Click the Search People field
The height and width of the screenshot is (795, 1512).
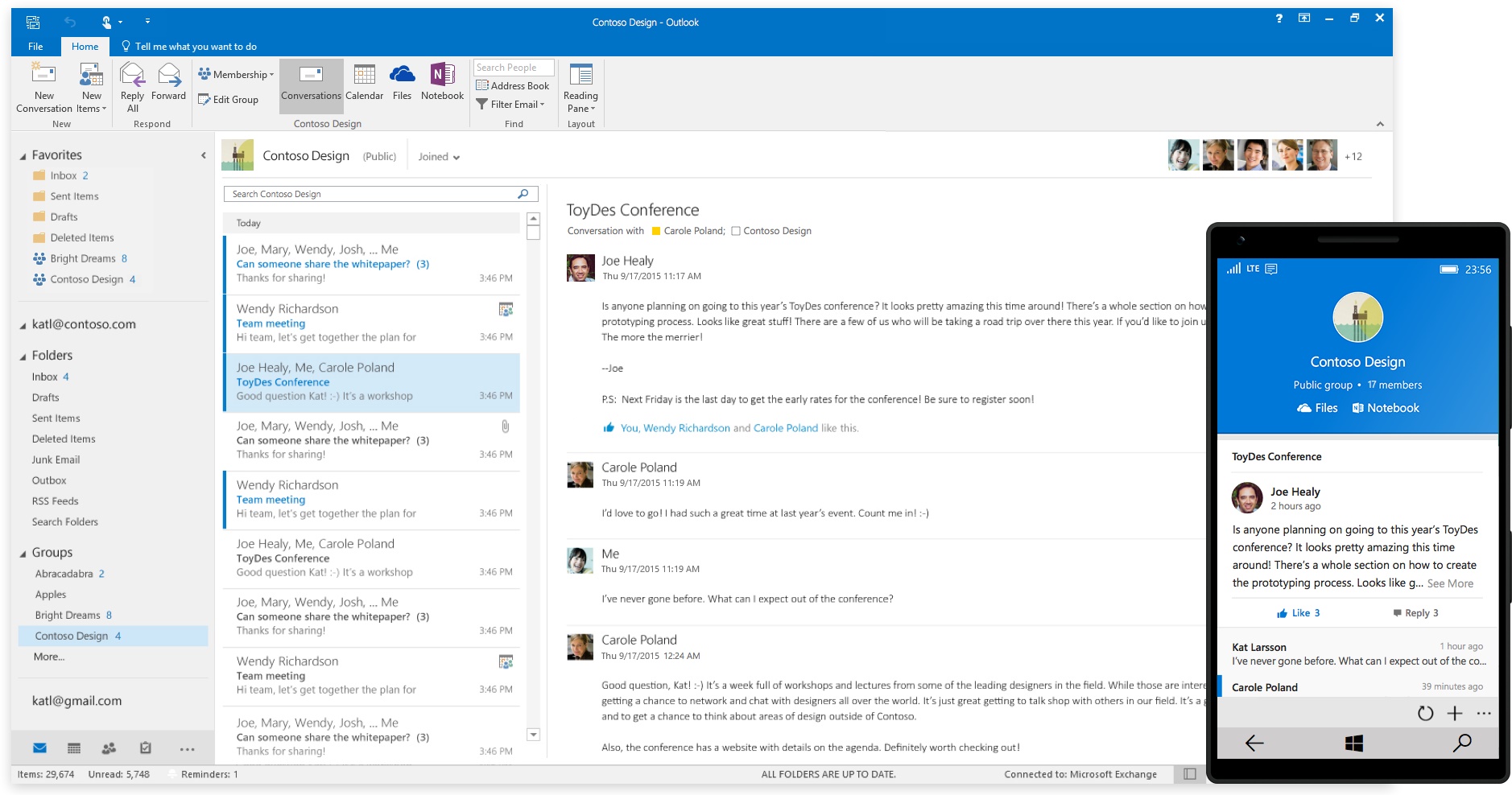coord(514,68)
